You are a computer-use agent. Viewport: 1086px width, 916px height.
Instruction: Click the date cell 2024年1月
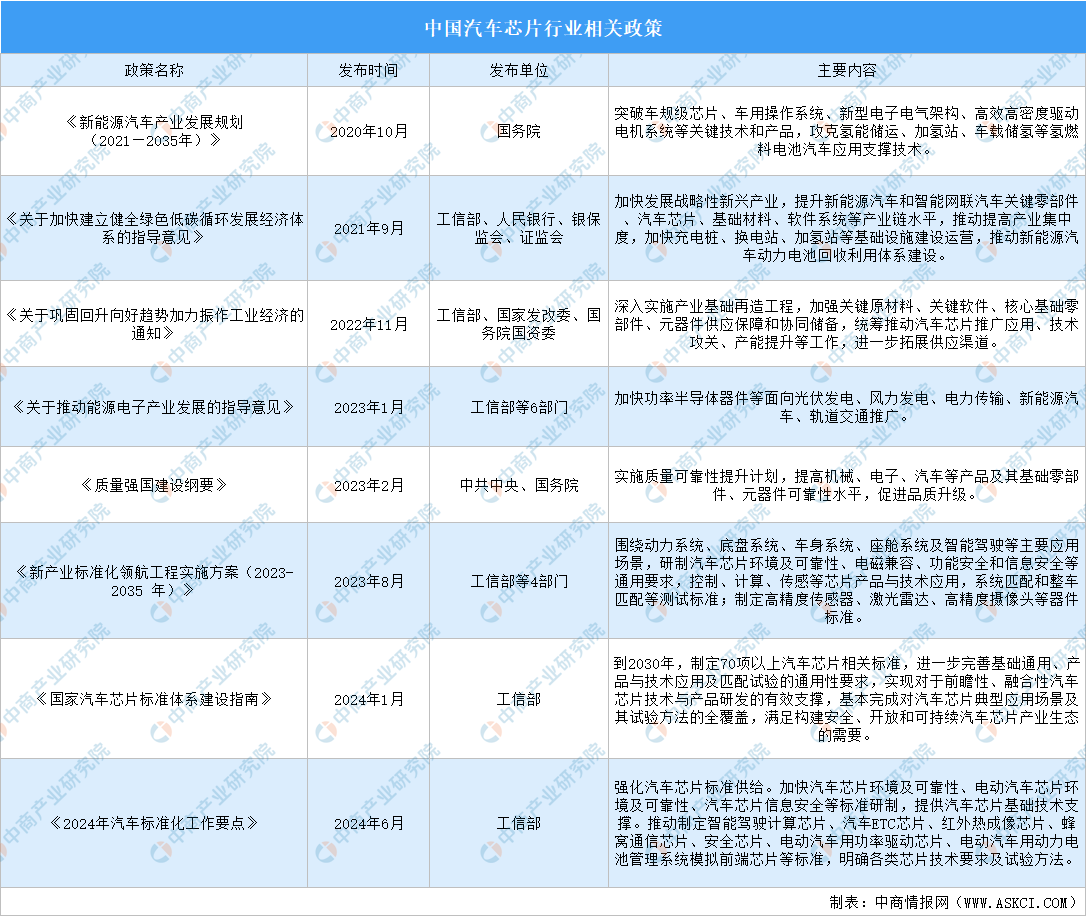point(368,699)
